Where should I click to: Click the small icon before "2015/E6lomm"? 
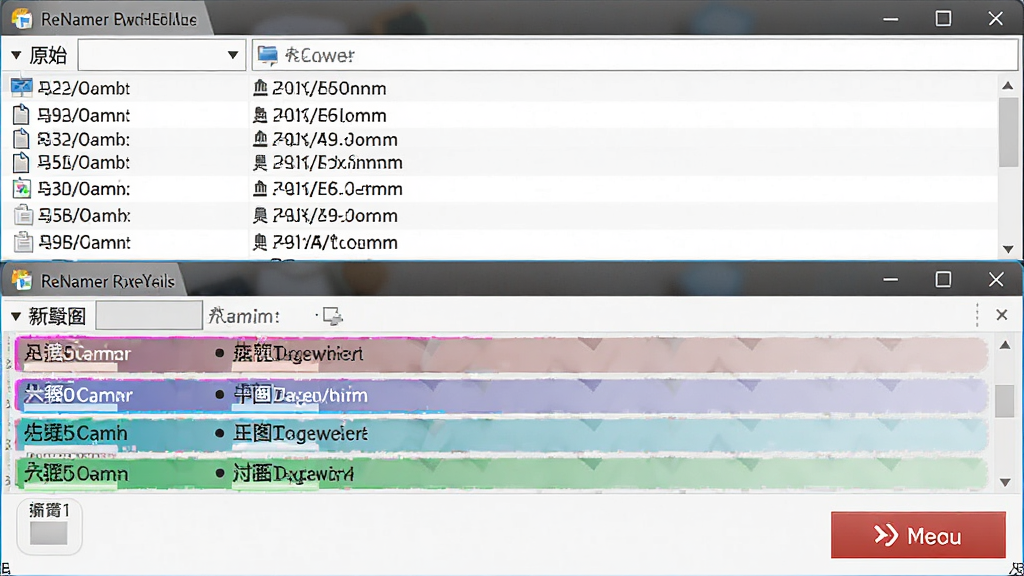coord(260,115)
